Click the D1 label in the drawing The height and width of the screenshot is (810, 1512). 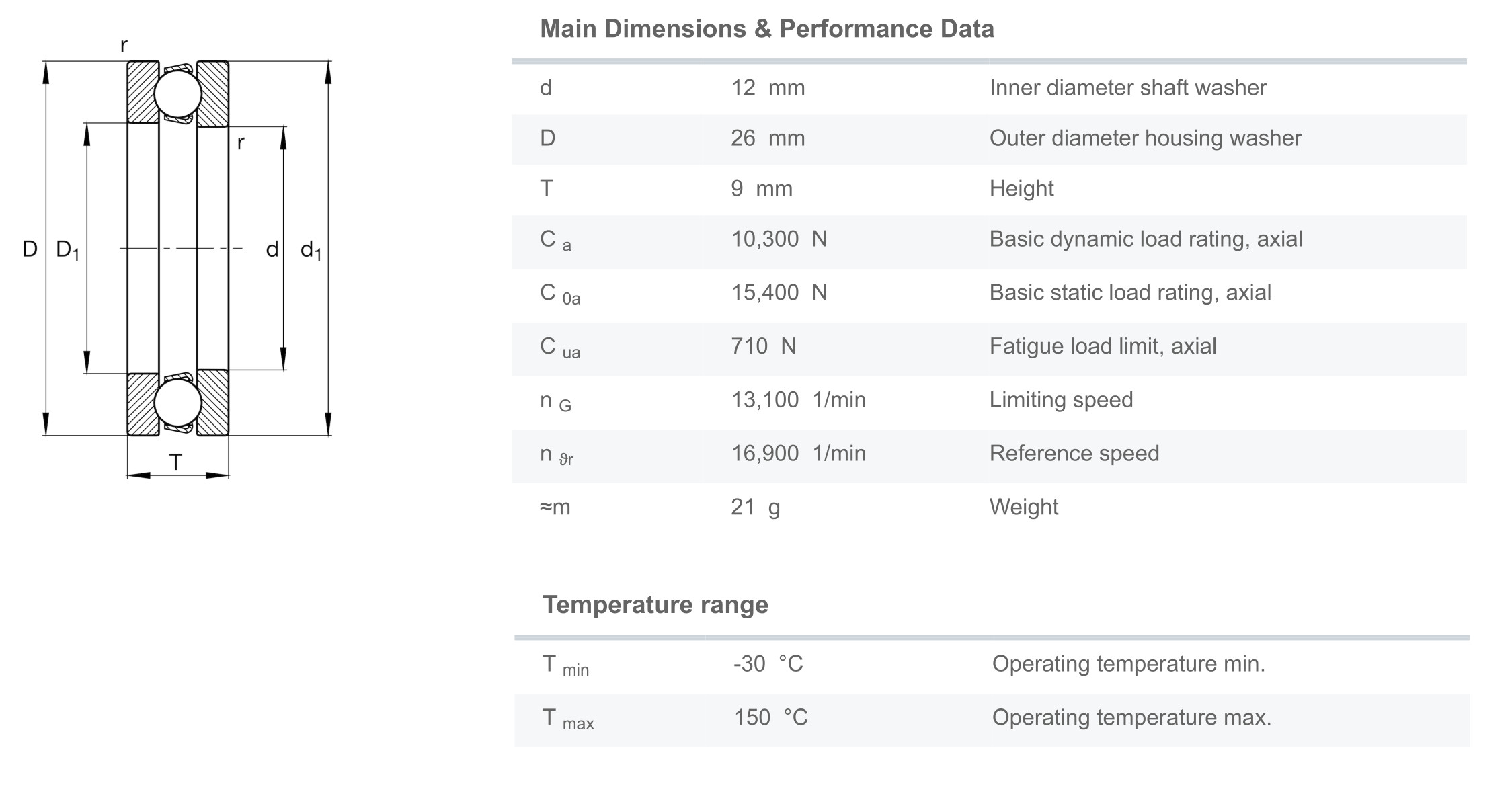[67, 250]
